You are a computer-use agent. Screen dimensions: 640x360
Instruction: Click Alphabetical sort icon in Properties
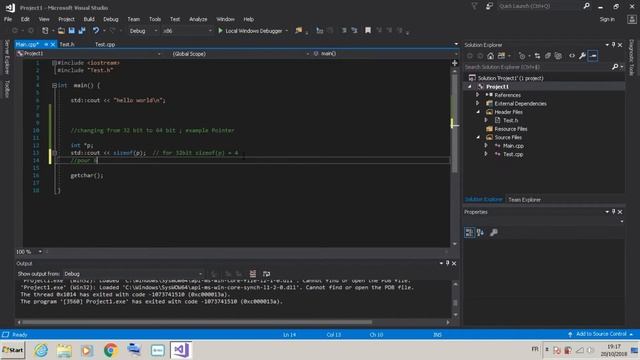coord(480,233)
